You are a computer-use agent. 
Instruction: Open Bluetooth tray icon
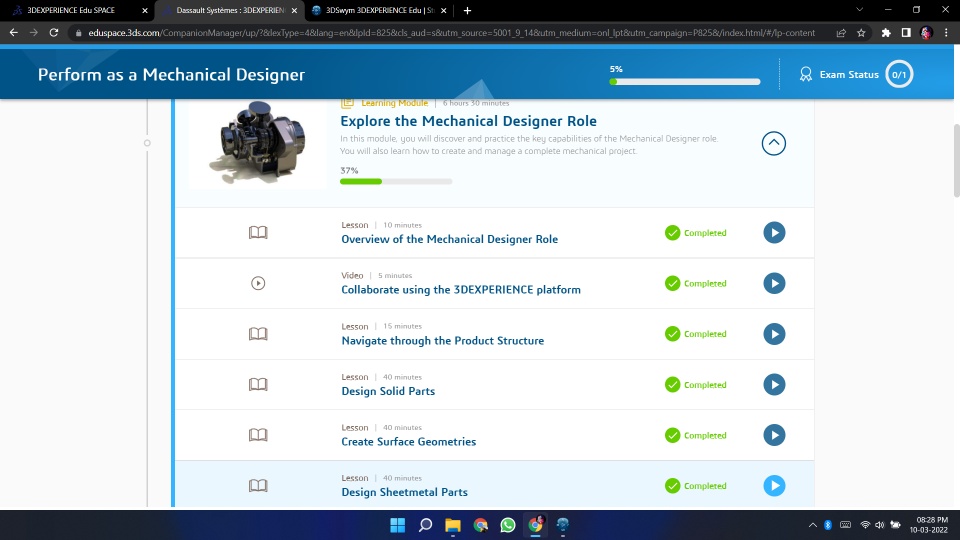[828, 525]
